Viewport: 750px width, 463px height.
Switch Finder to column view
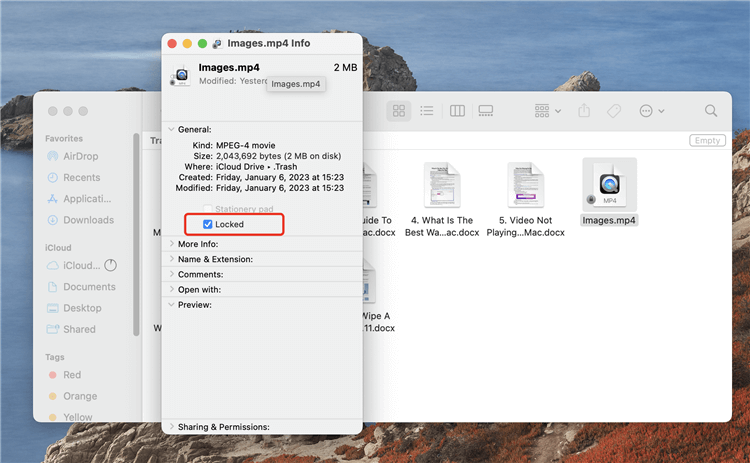(x=457, y=111)
